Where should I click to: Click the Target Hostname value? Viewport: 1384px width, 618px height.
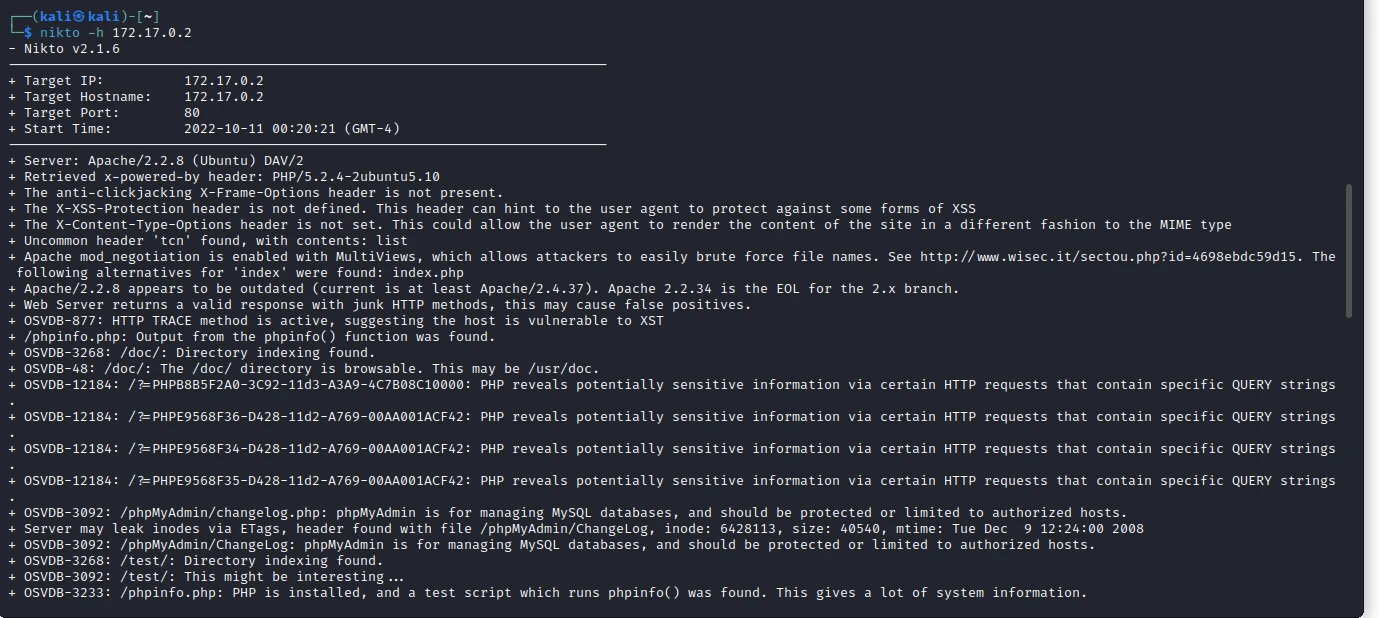coord(224,97)
